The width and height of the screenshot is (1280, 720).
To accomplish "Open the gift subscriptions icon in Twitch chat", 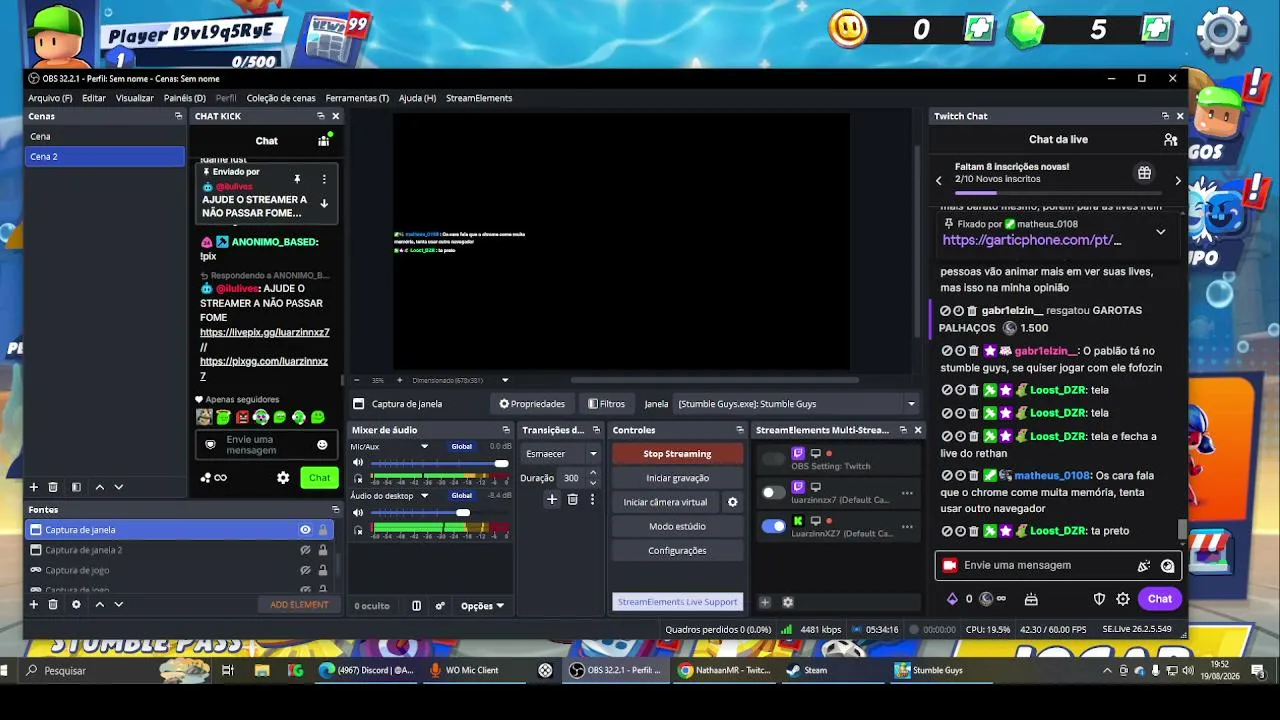I will pyautogui.click(x=1144, y=173).
